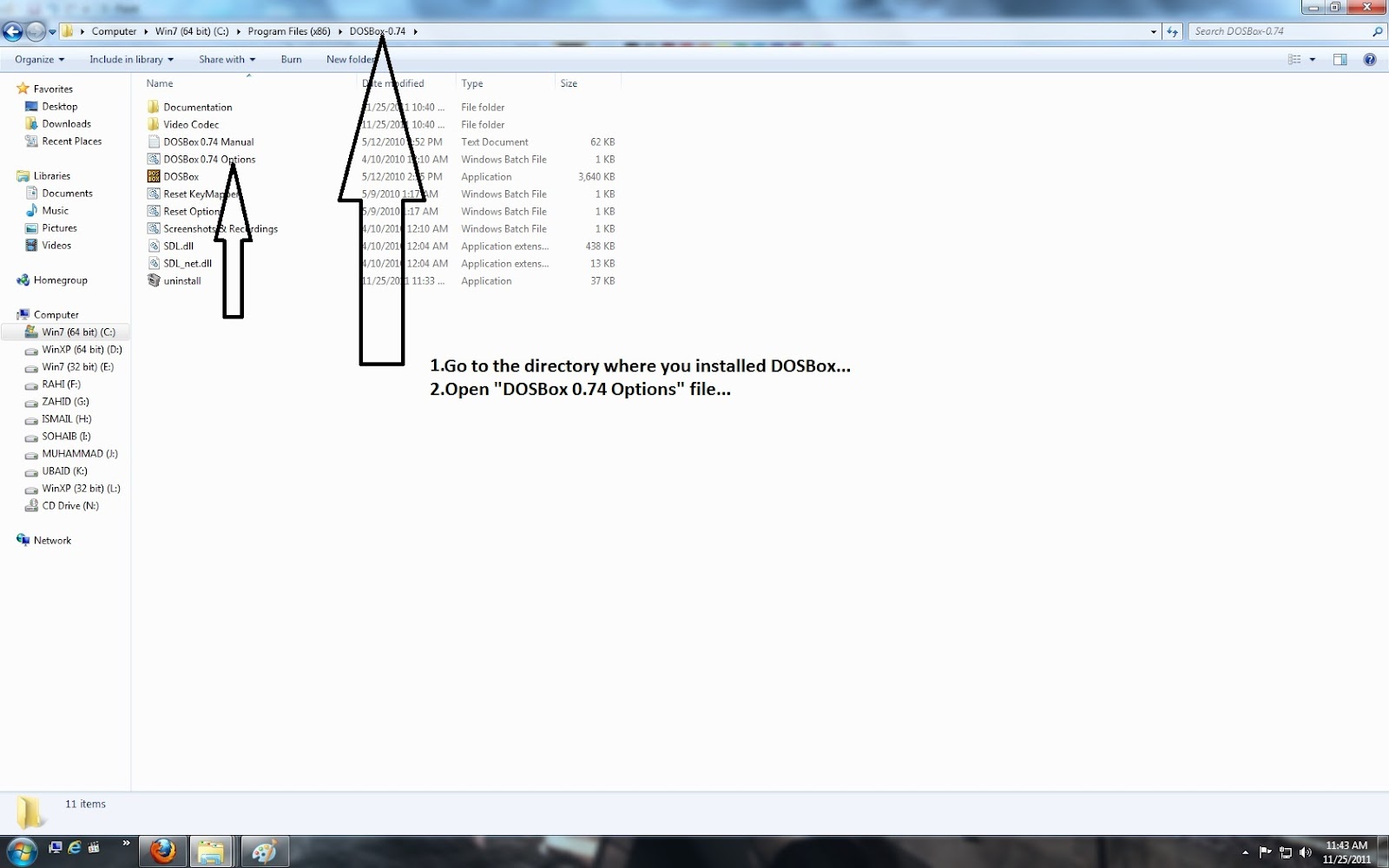Screen dimensions: 1389x868
Task: Change view using the view icon
Action: pyautogui.click(x=1294, y=59)
